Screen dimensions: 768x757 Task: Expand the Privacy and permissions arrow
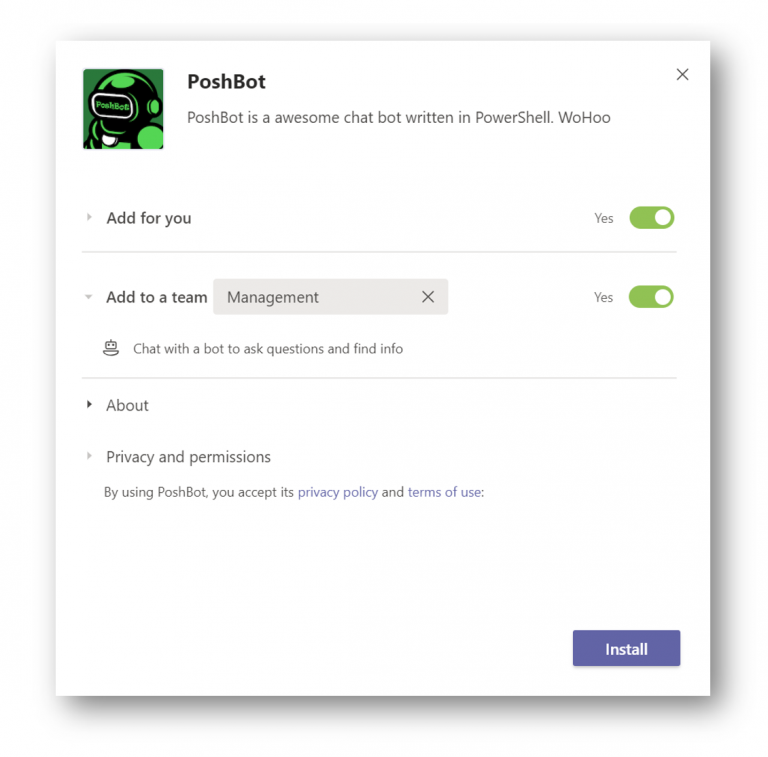(89, 456)
